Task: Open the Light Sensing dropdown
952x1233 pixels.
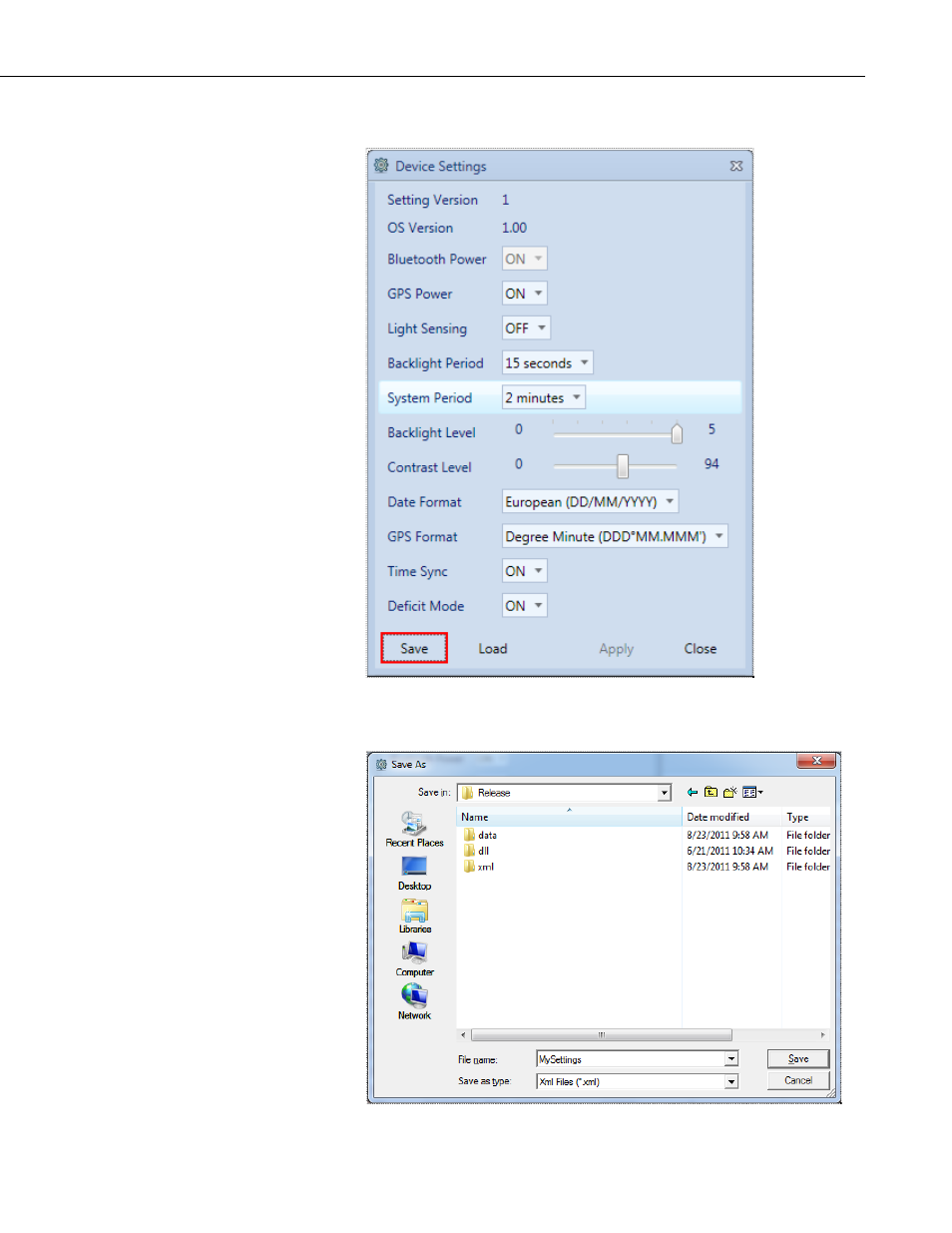Action: pyautogui.click(x=526, y=328)
